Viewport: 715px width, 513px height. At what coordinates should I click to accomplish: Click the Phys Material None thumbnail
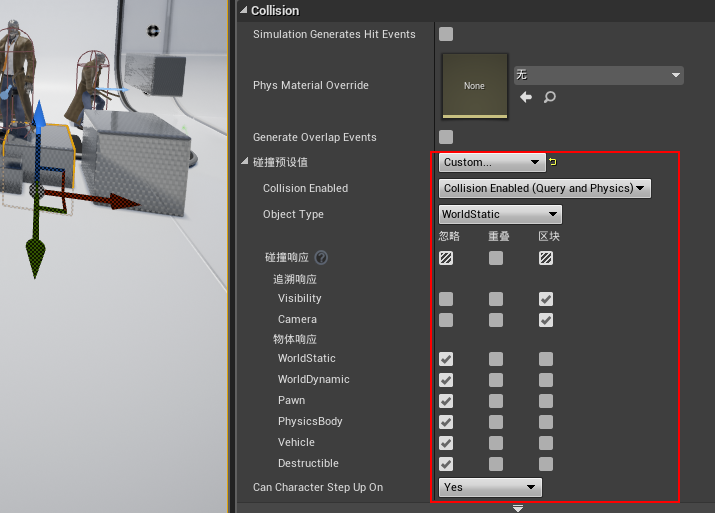pos(475,86)
